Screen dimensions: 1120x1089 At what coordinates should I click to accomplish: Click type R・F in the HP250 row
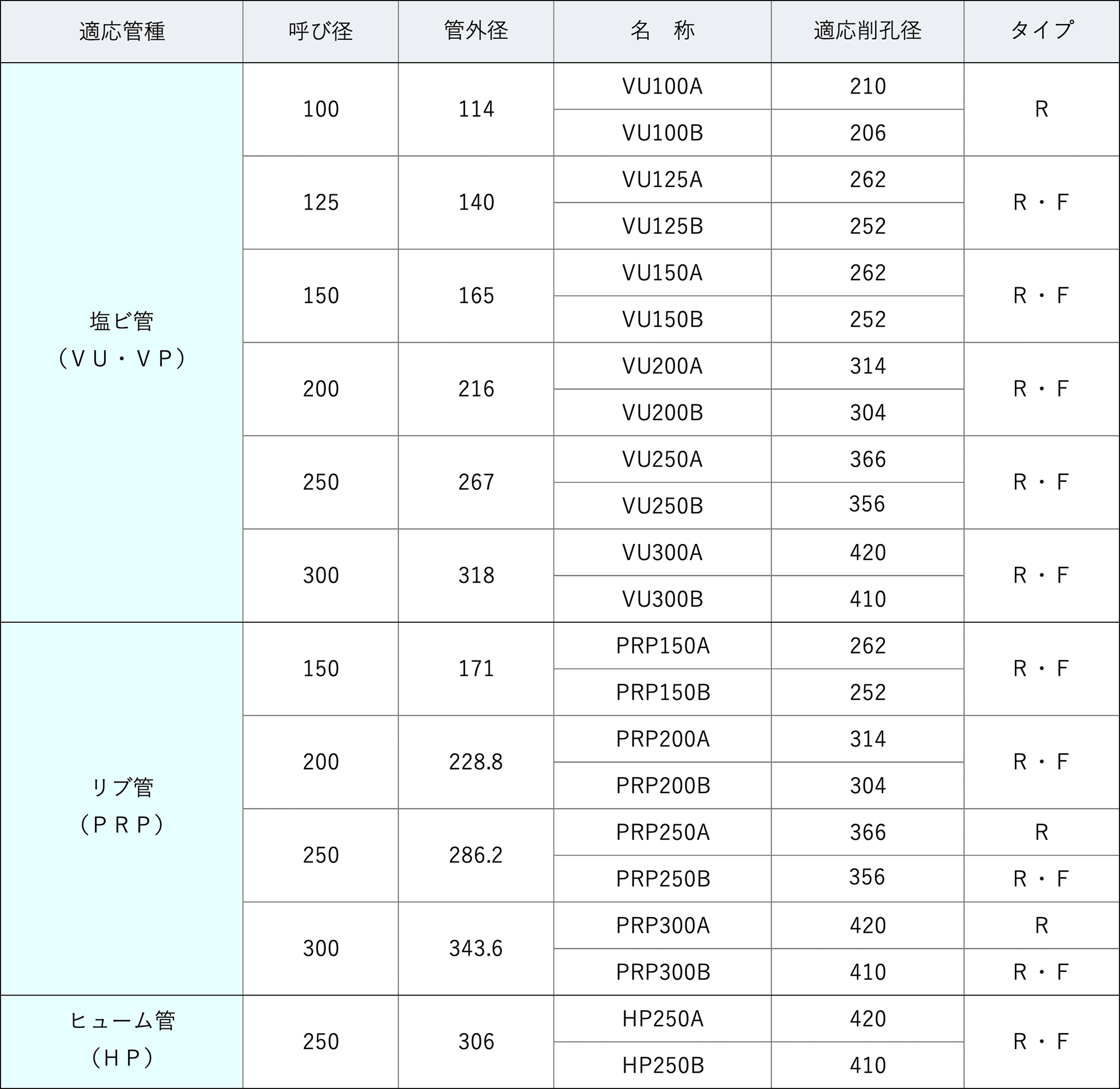click(1042, 1041)
